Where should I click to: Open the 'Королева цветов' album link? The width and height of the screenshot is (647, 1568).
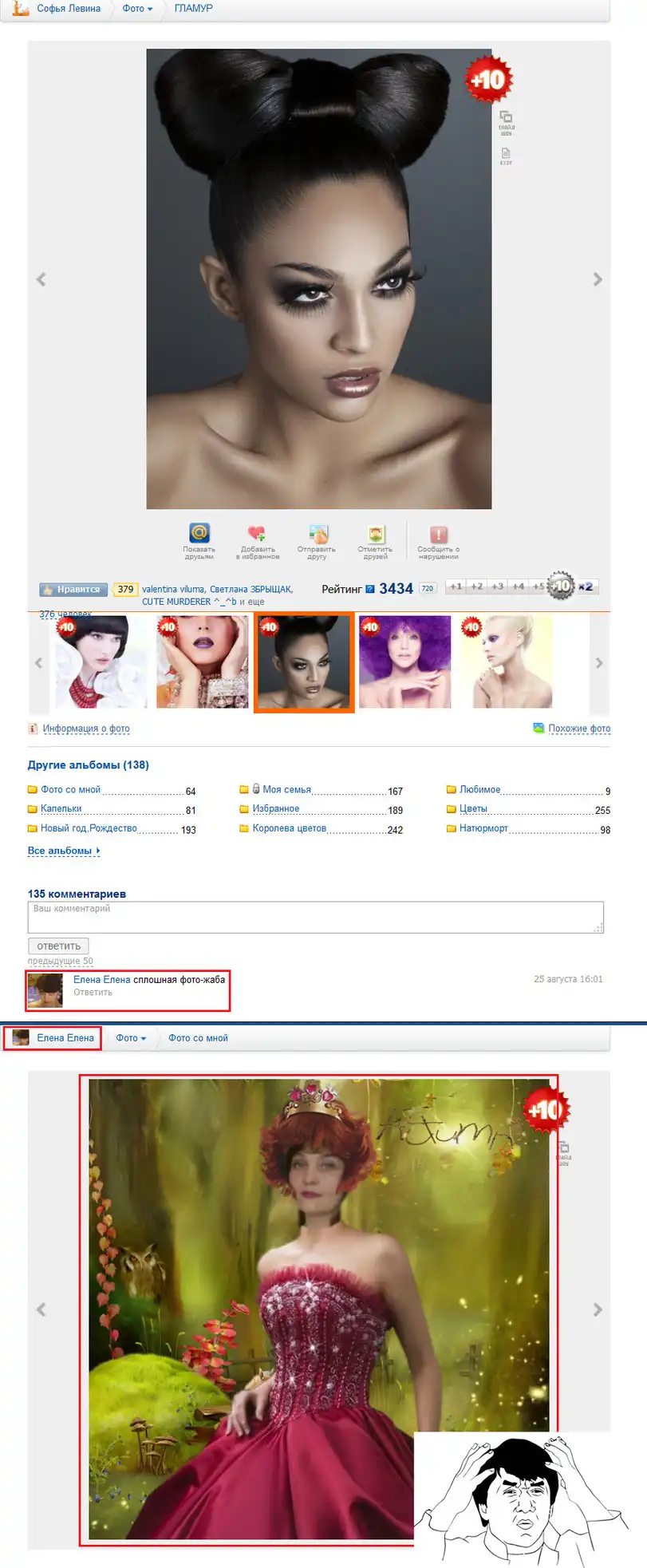pyautogui.click(x=289, y=828)
